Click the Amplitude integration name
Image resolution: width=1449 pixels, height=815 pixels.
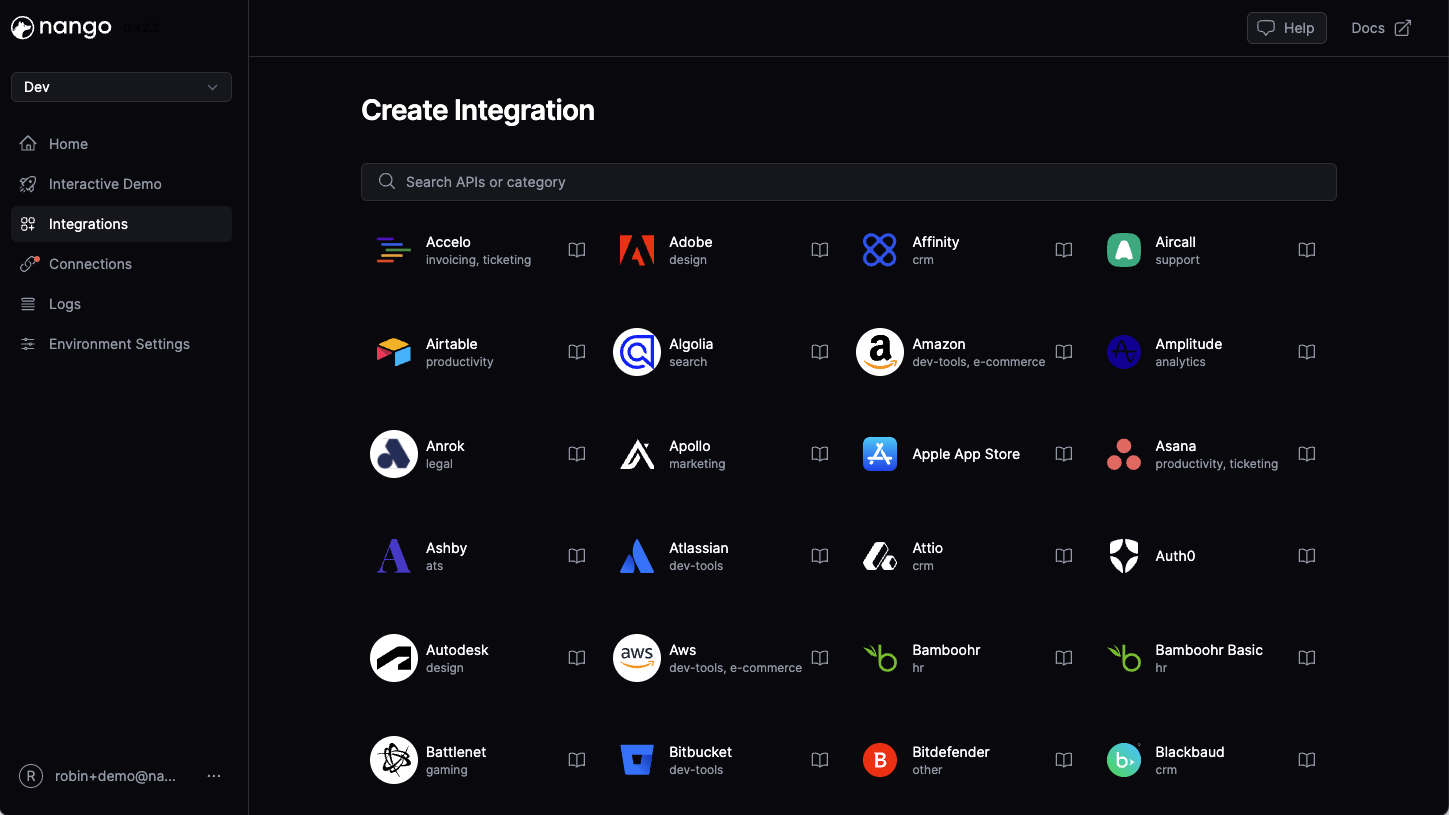pos(1189,344)
